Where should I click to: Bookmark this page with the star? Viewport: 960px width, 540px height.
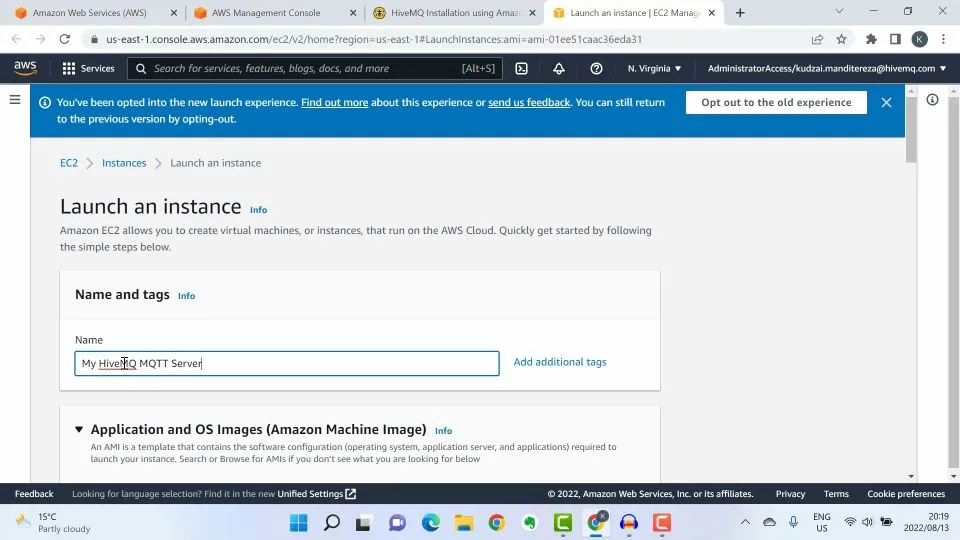coord(841,39)
